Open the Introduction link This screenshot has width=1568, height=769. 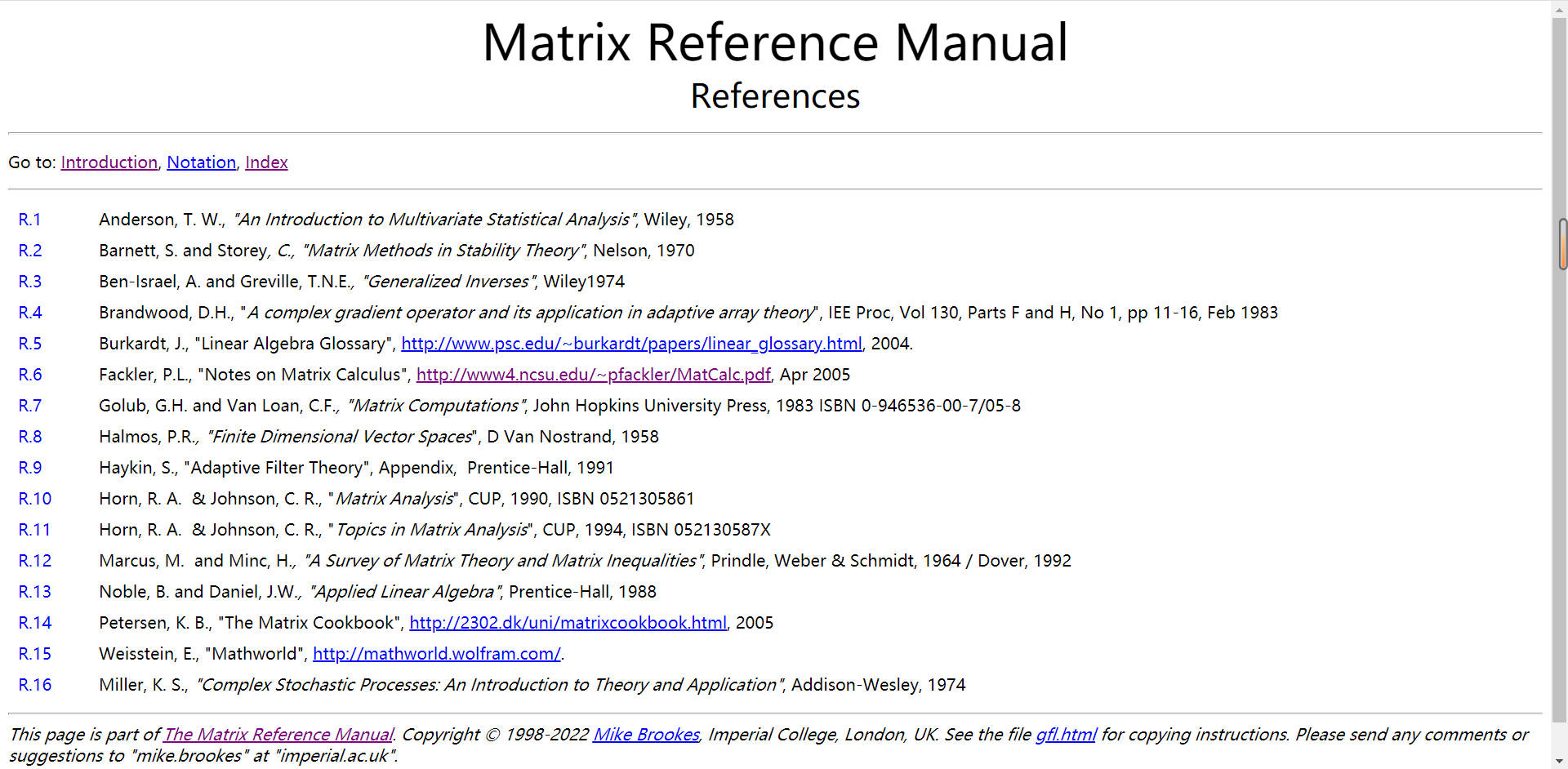[x=109, y=162]
